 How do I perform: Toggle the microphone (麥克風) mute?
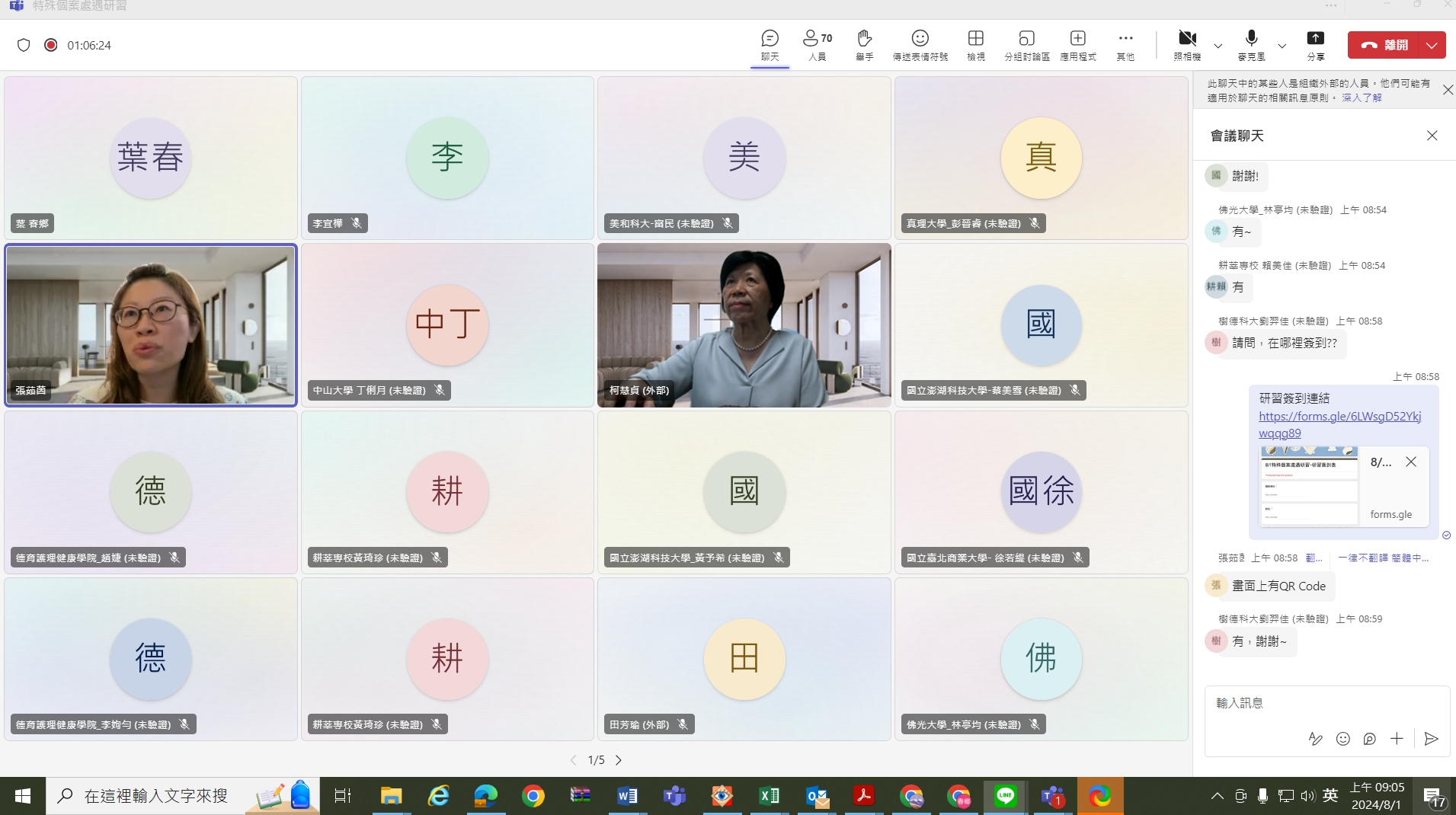(1250, 45)
